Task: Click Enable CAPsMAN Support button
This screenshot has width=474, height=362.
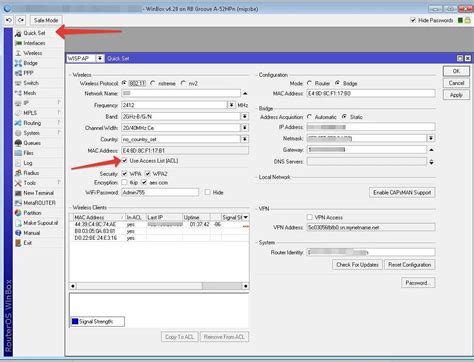Action: point(402,192)
